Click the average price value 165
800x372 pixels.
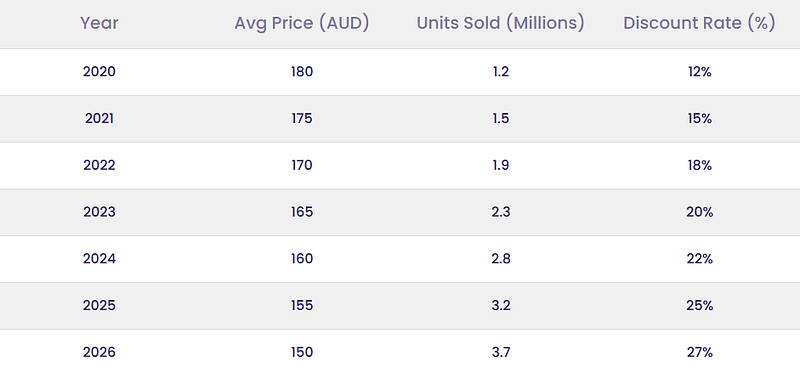302,212
